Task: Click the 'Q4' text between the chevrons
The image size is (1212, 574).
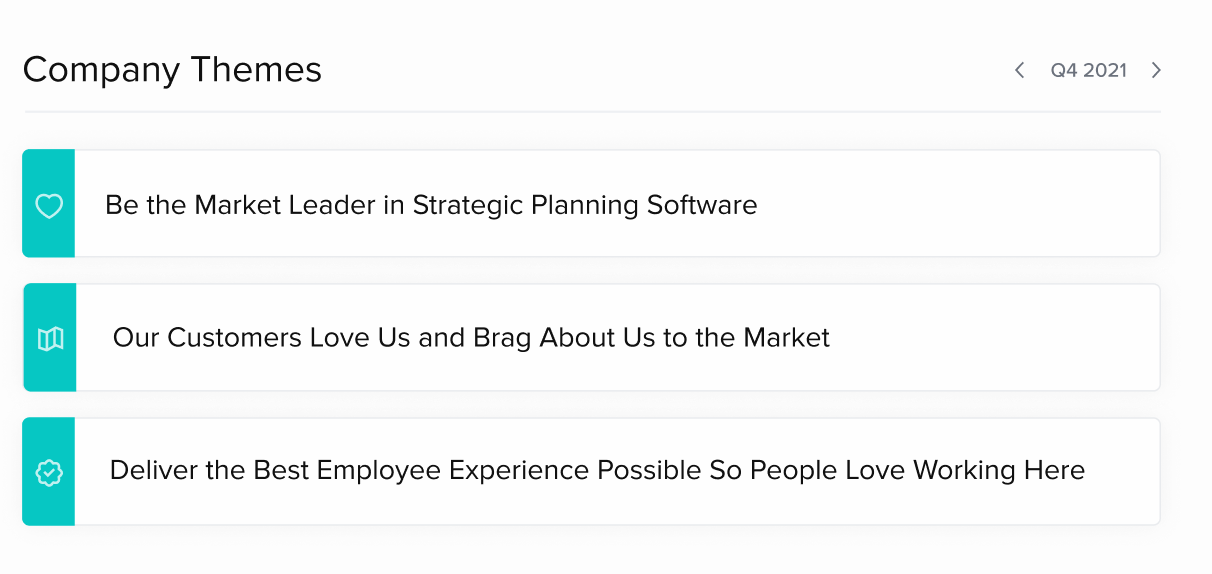Action: coord(1063,70)
